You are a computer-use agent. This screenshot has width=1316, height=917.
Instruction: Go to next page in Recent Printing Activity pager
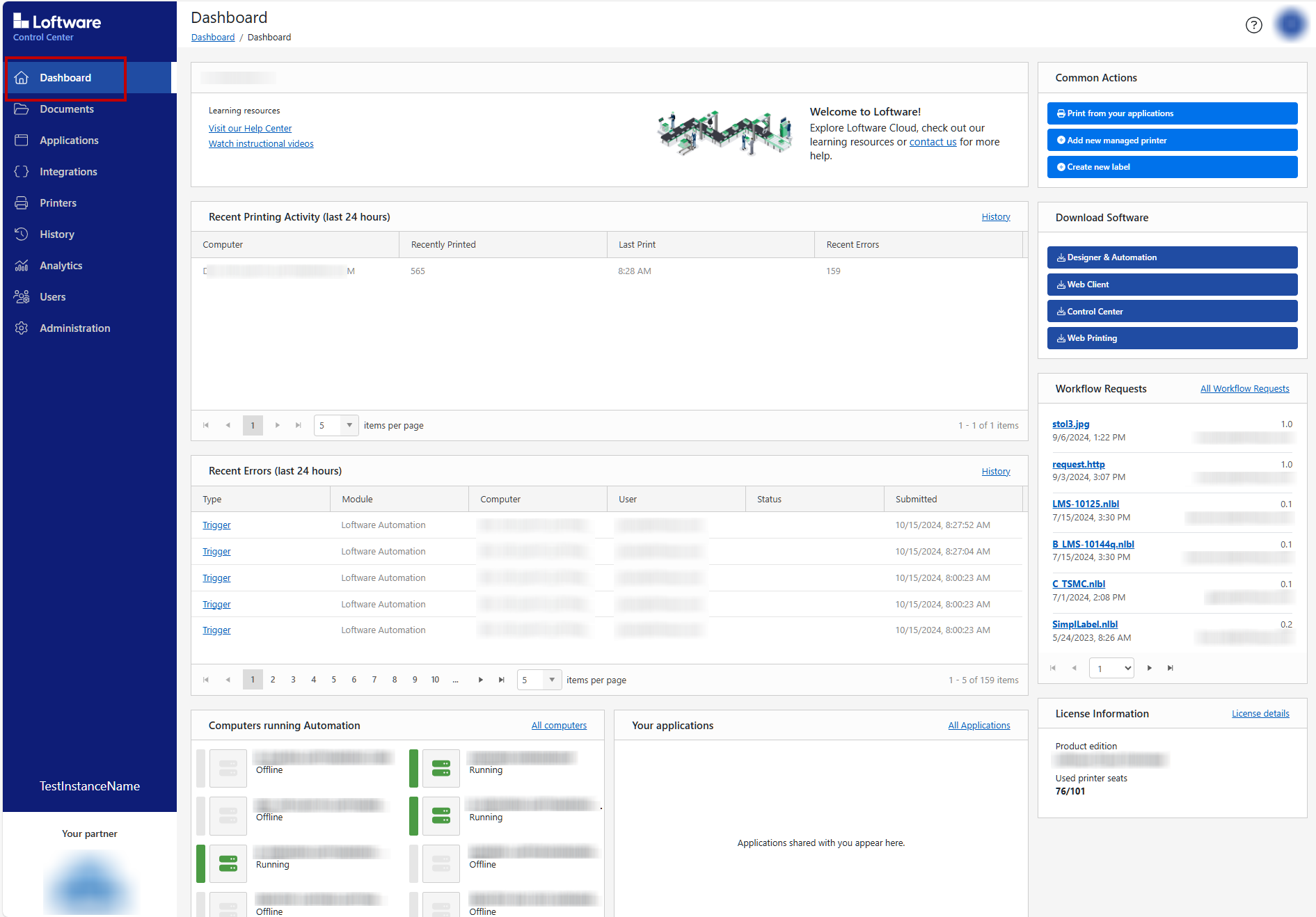[278, 425]
